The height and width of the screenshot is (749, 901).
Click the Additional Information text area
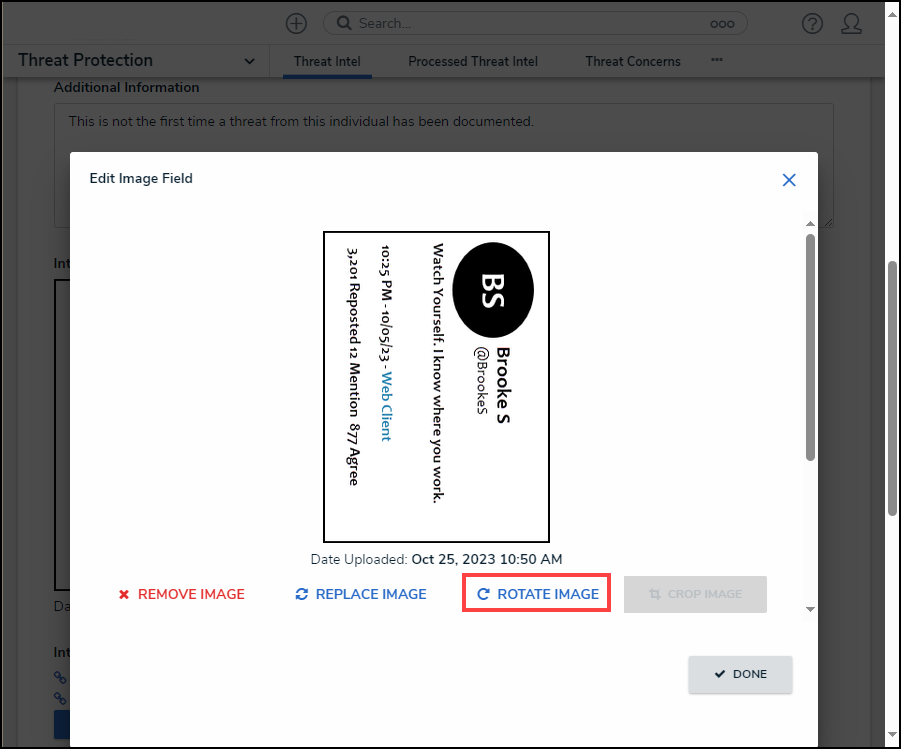(444, 166)
